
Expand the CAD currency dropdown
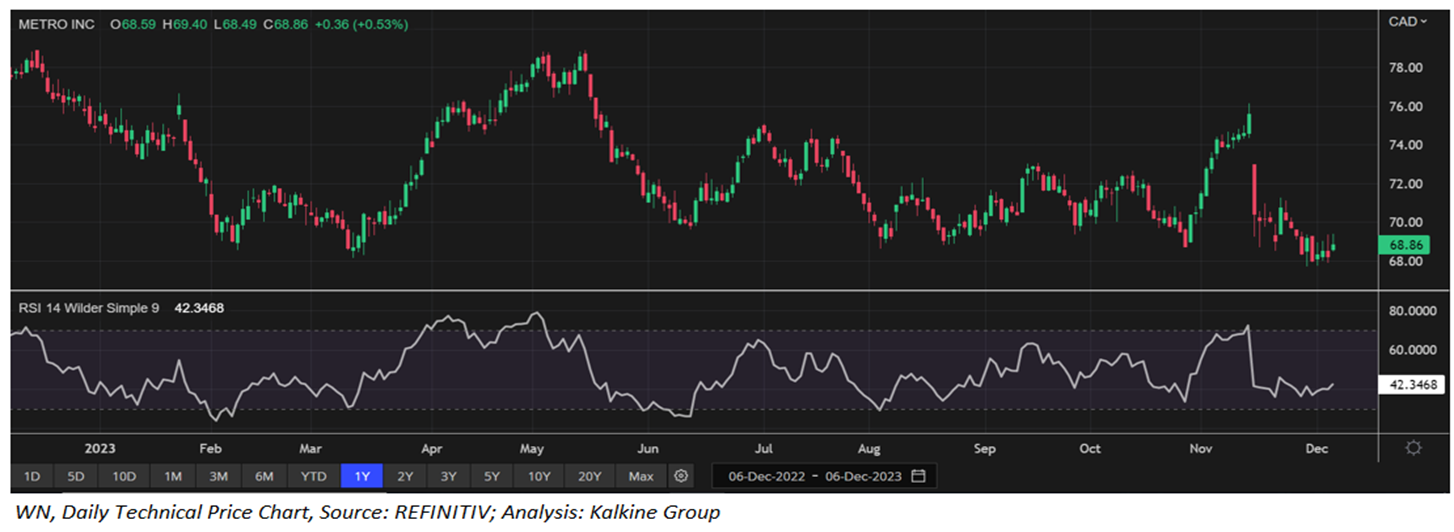(x=1407, y=22)
